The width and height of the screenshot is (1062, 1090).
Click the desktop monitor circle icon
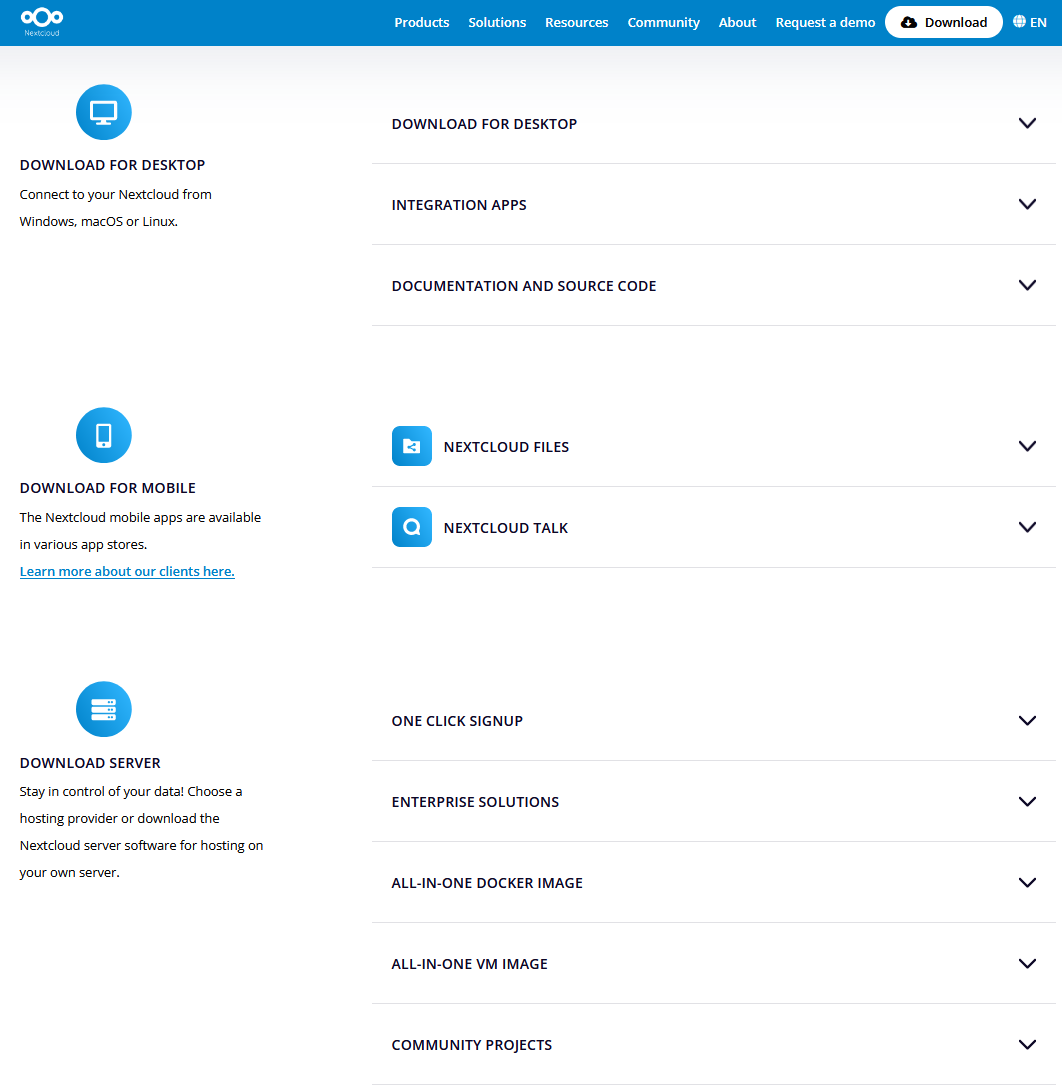[104, 112]
